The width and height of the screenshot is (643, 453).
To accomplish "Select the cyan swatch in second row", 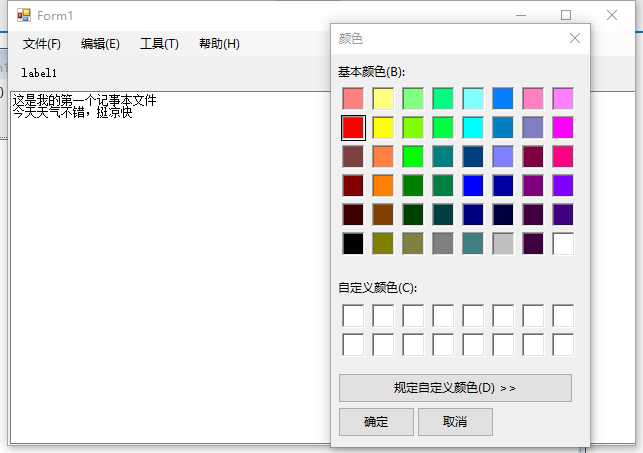I will click(473, 127).
